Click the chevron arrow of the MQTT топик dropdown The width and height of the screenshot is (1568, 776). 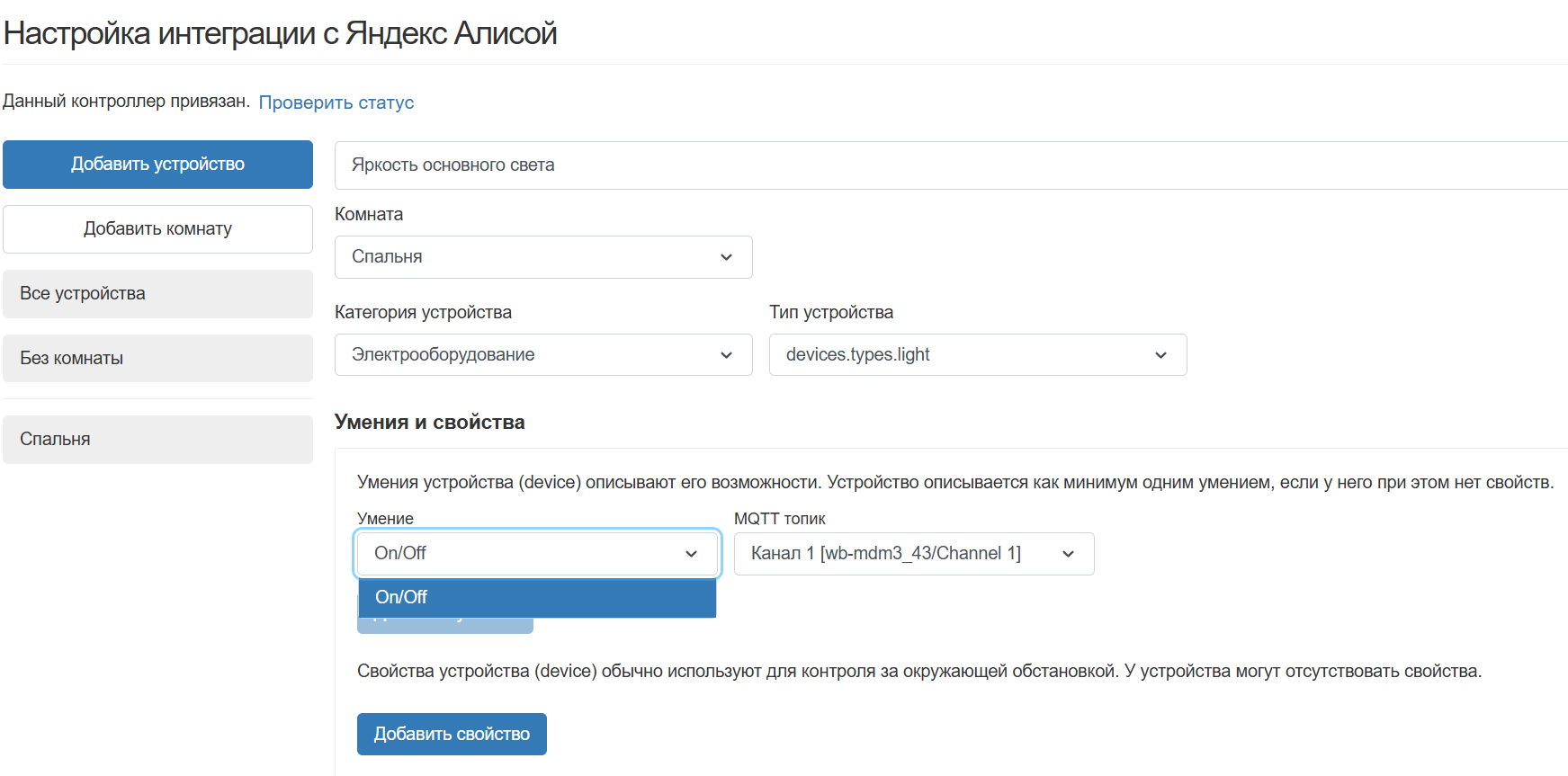coord(1069,554)
